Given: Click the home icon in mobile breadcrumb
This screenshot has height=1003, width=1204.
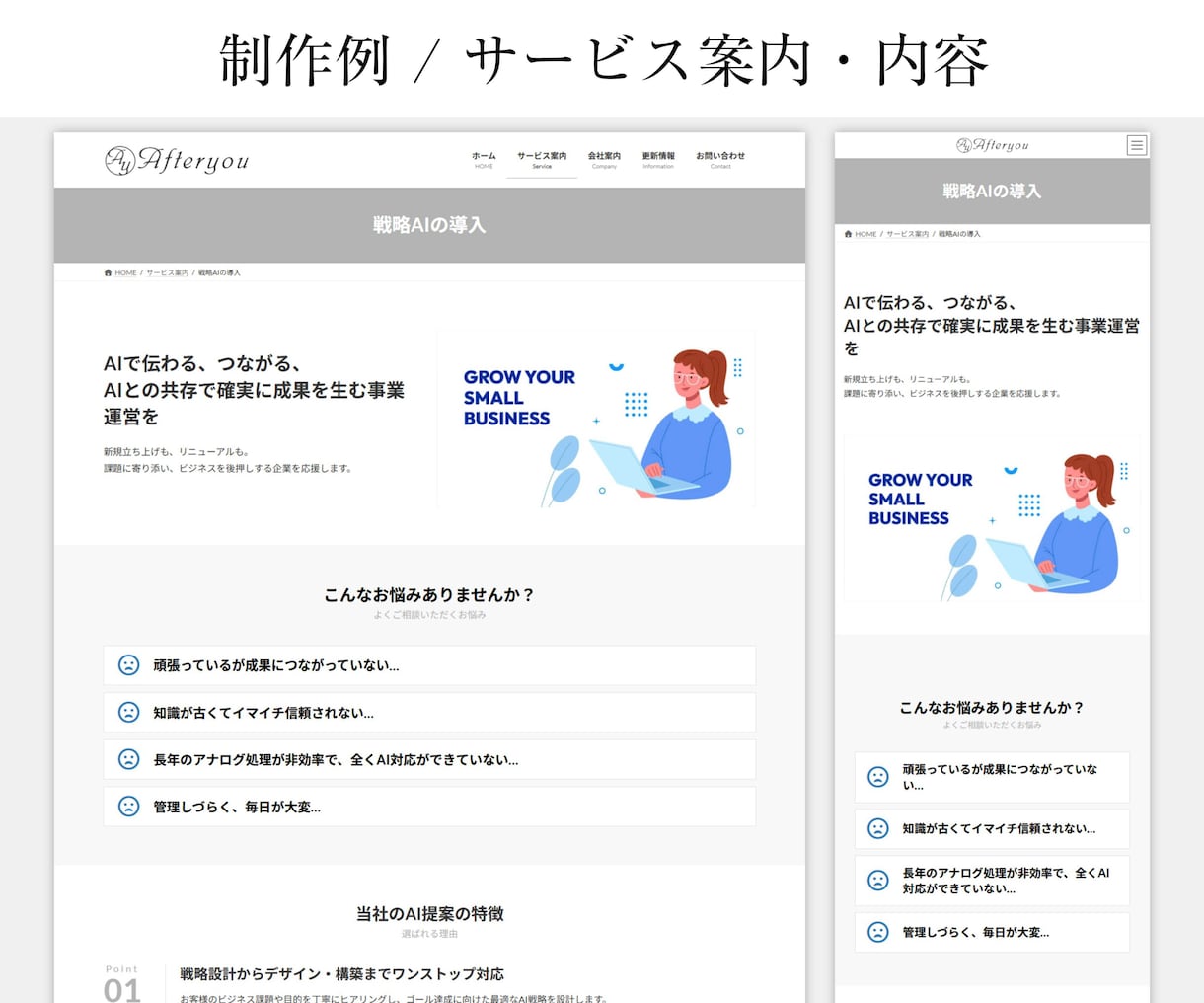Looking at the screenshot, I should pyautogui.click(x=848, y=234).
